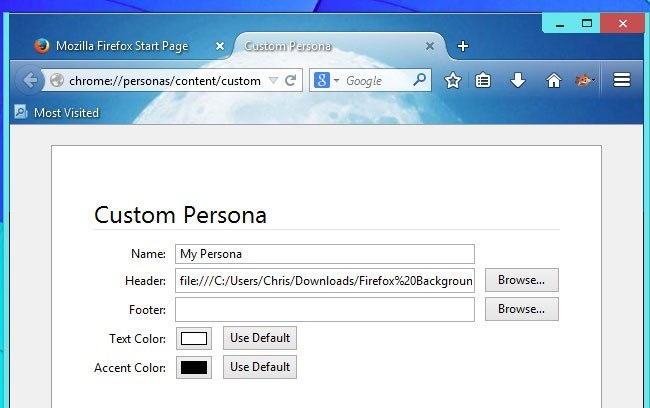650x408 pixels.
Task: Use Default for Accent Color
Action: click(x=260, y=367)
